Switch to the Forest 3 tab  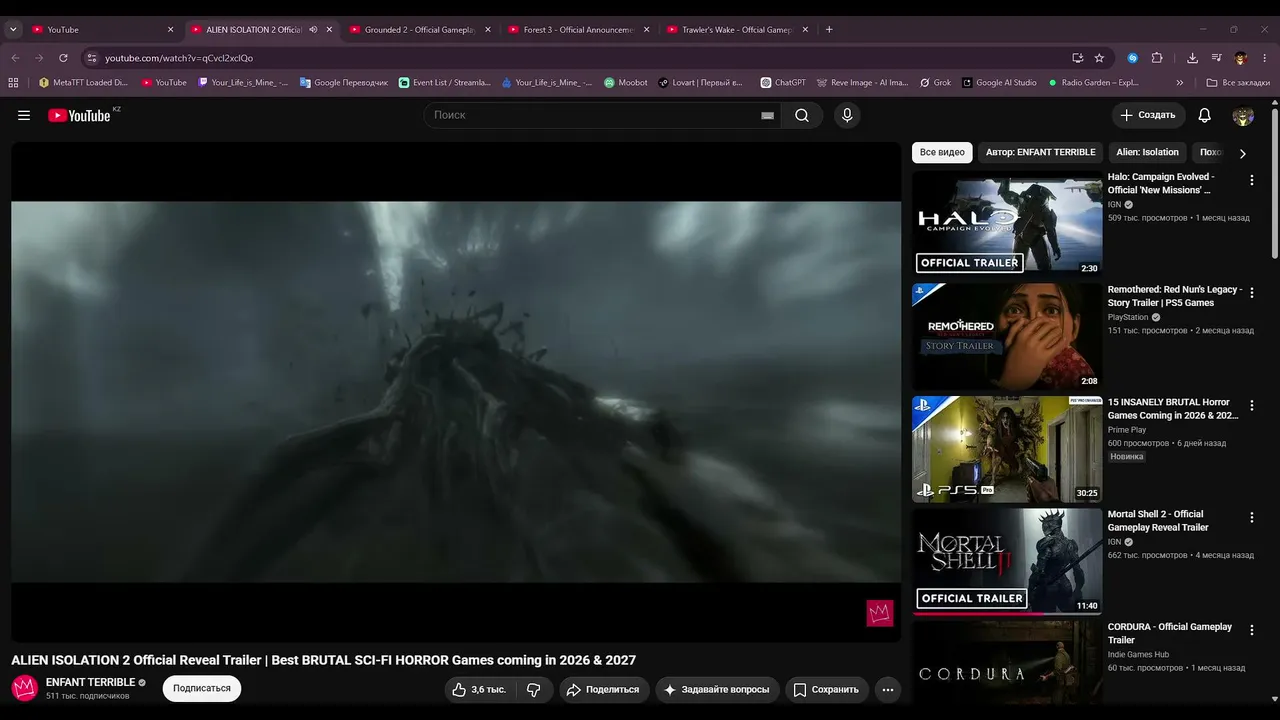(x=579, y=30)
